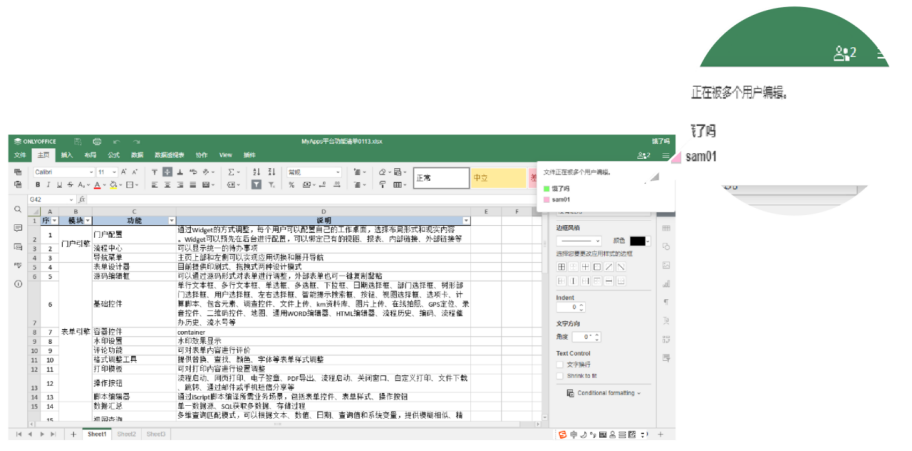Apply all borders in border style grid
The height and width of the screenshot is (451, 912).
click(x=562, y=267)
